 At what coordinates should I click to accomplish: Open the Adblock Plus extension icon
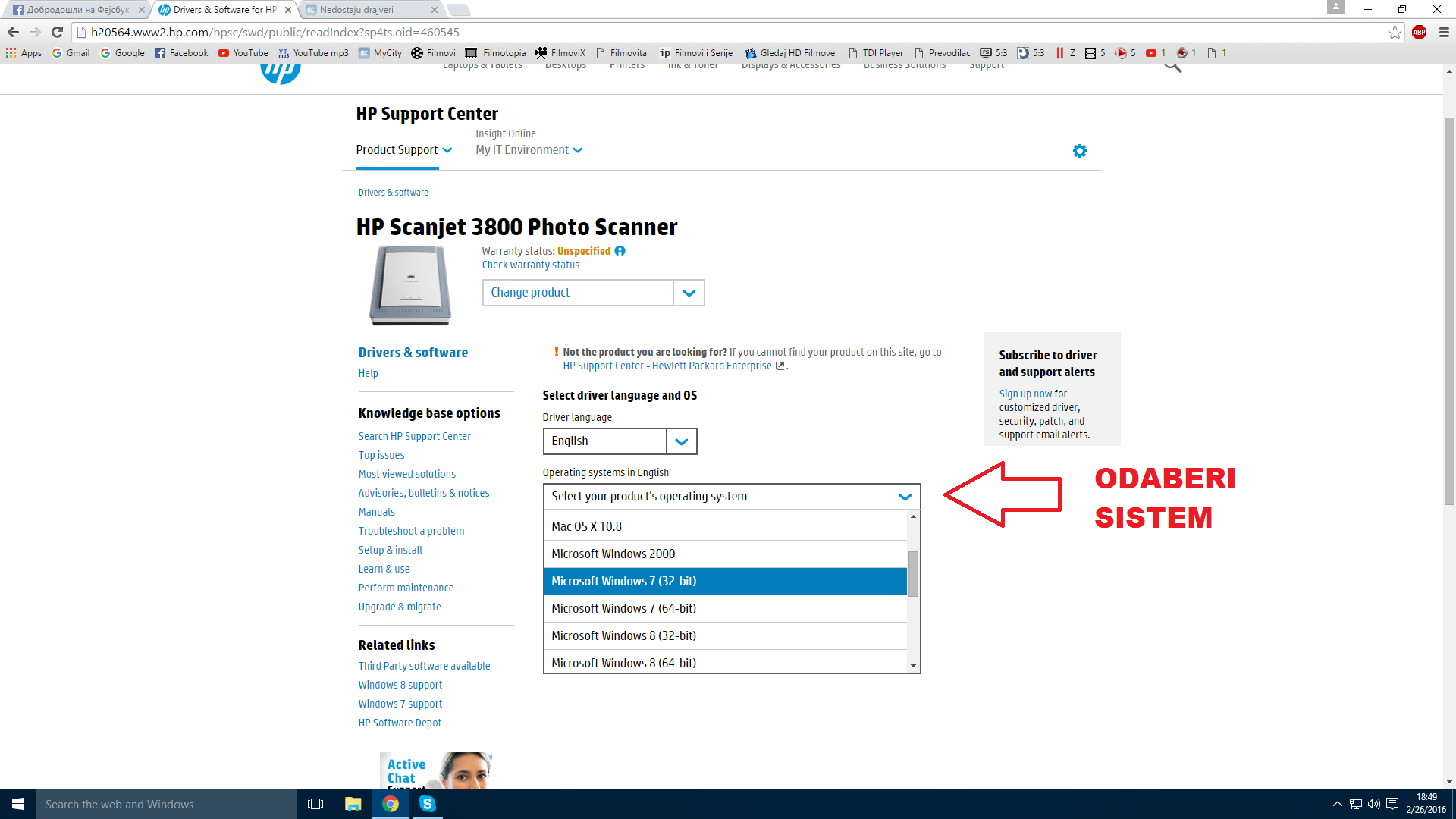1419,32
